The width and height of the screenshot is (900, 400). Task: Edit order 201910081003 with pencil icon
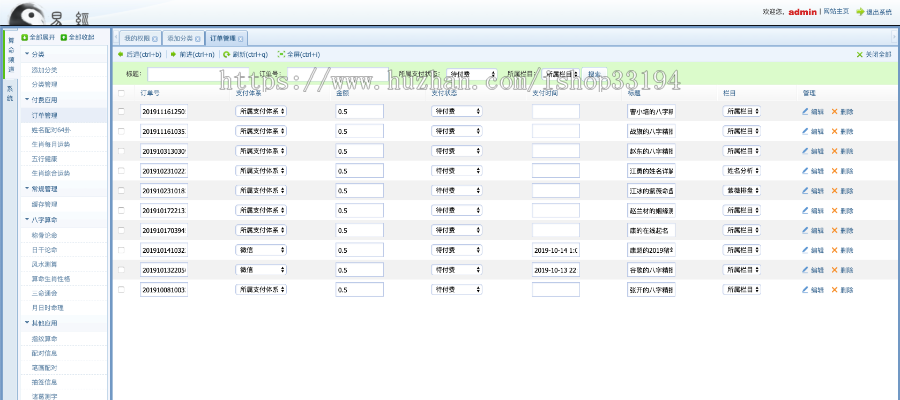pos(805,290)
